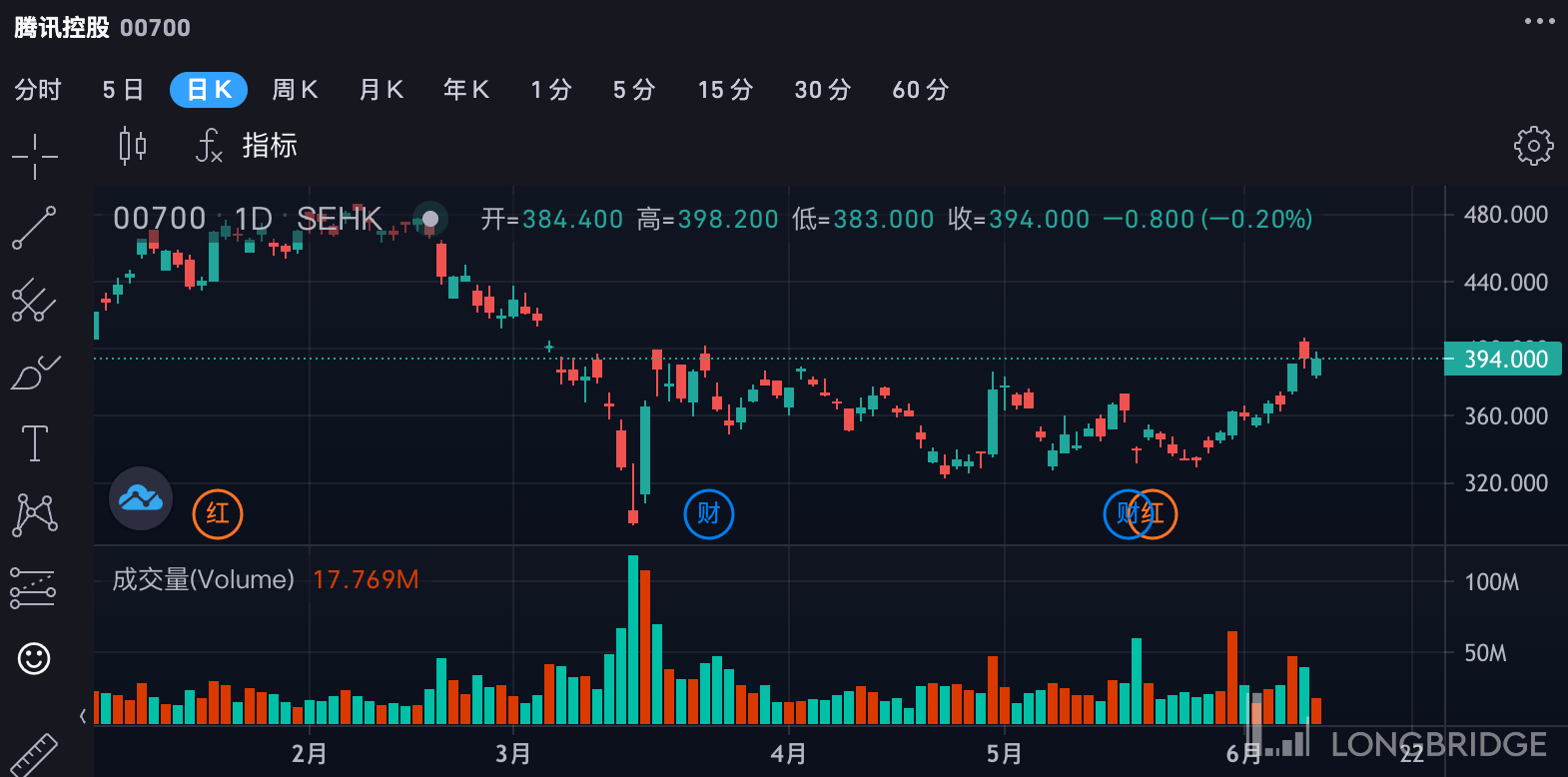Switch to the 年K yearly tab
1568x777 pixels.
(x=466, y=90)
